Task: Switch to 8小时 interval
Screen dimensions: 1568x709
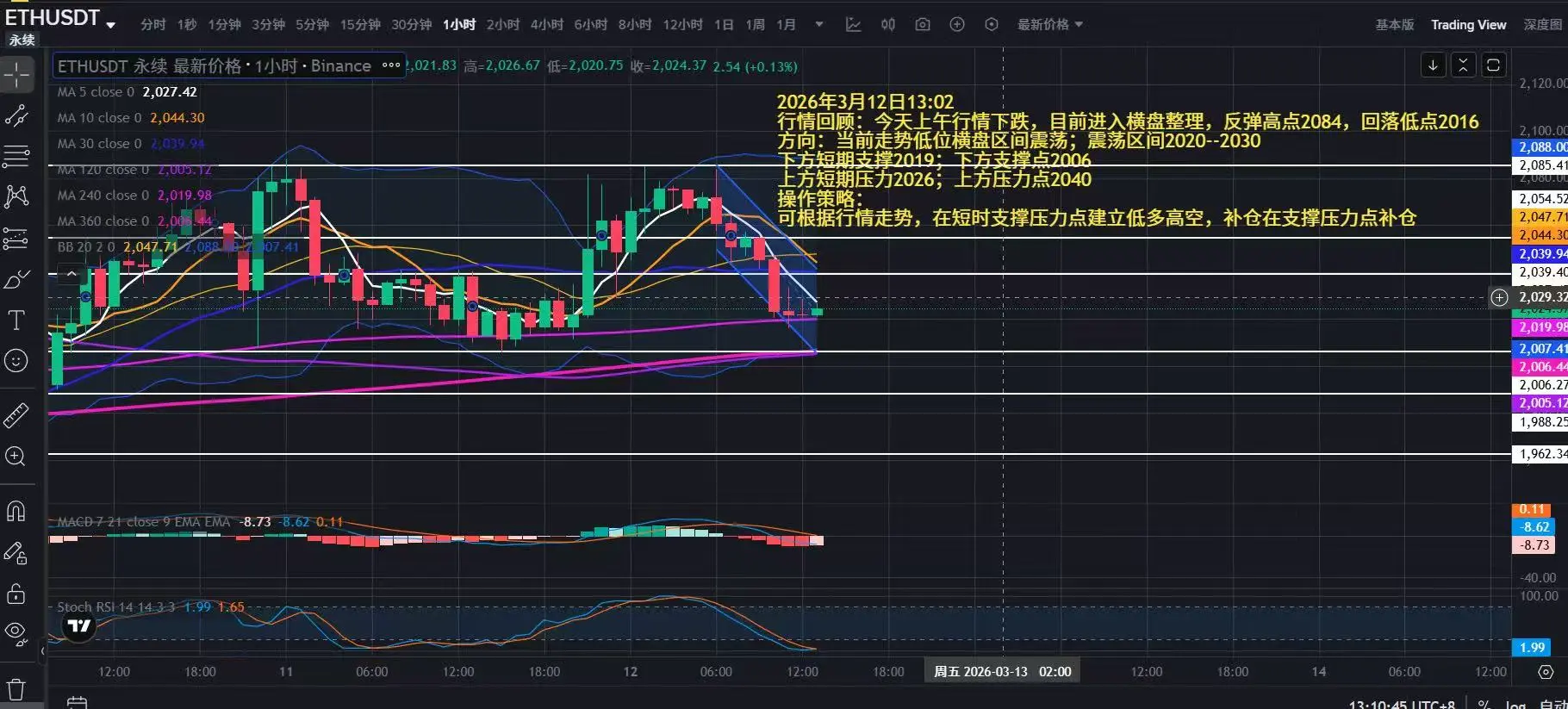Action: click(635, 25)
